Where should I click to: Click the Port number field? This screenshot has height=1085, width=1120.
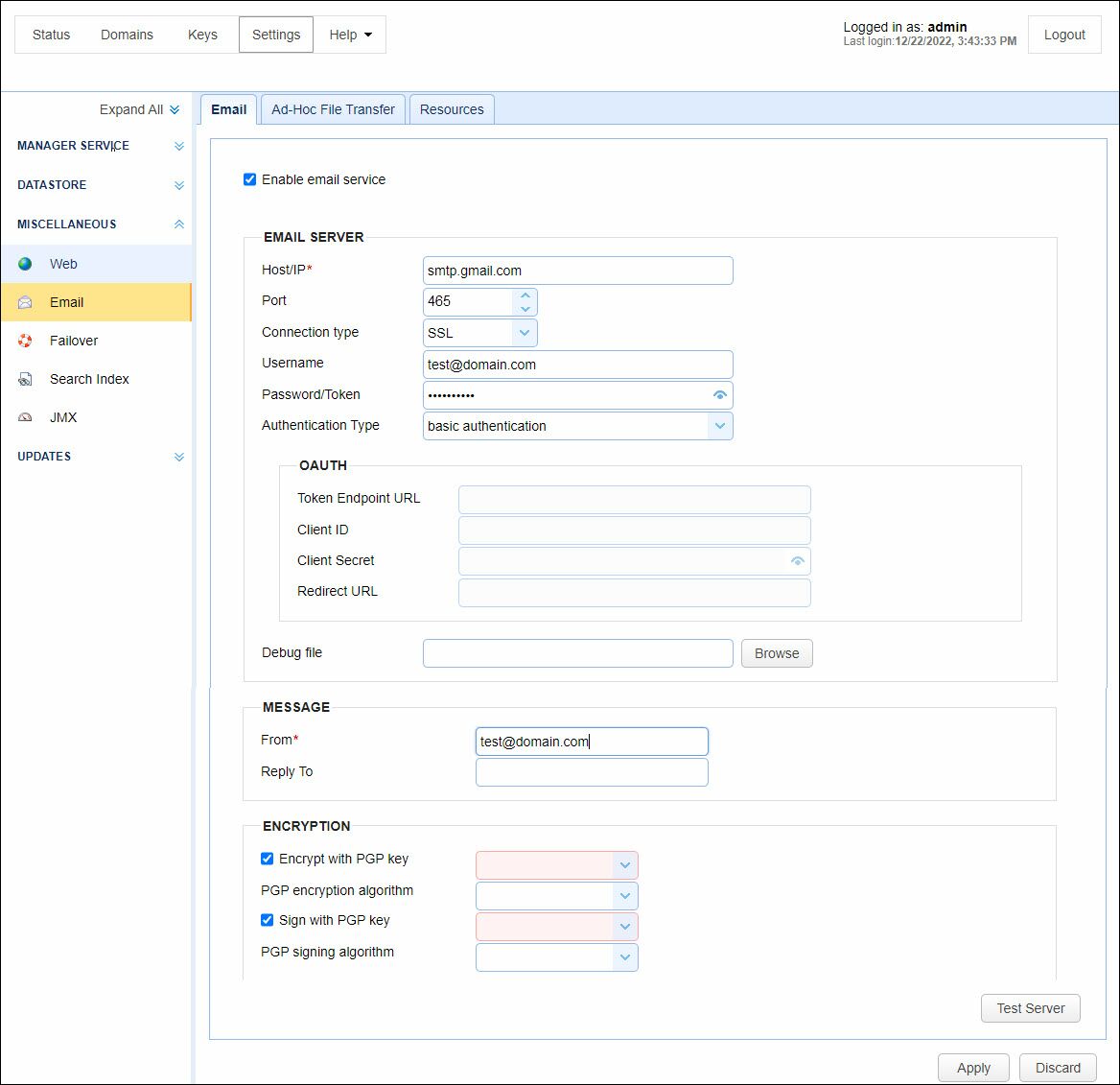[468, 301]
